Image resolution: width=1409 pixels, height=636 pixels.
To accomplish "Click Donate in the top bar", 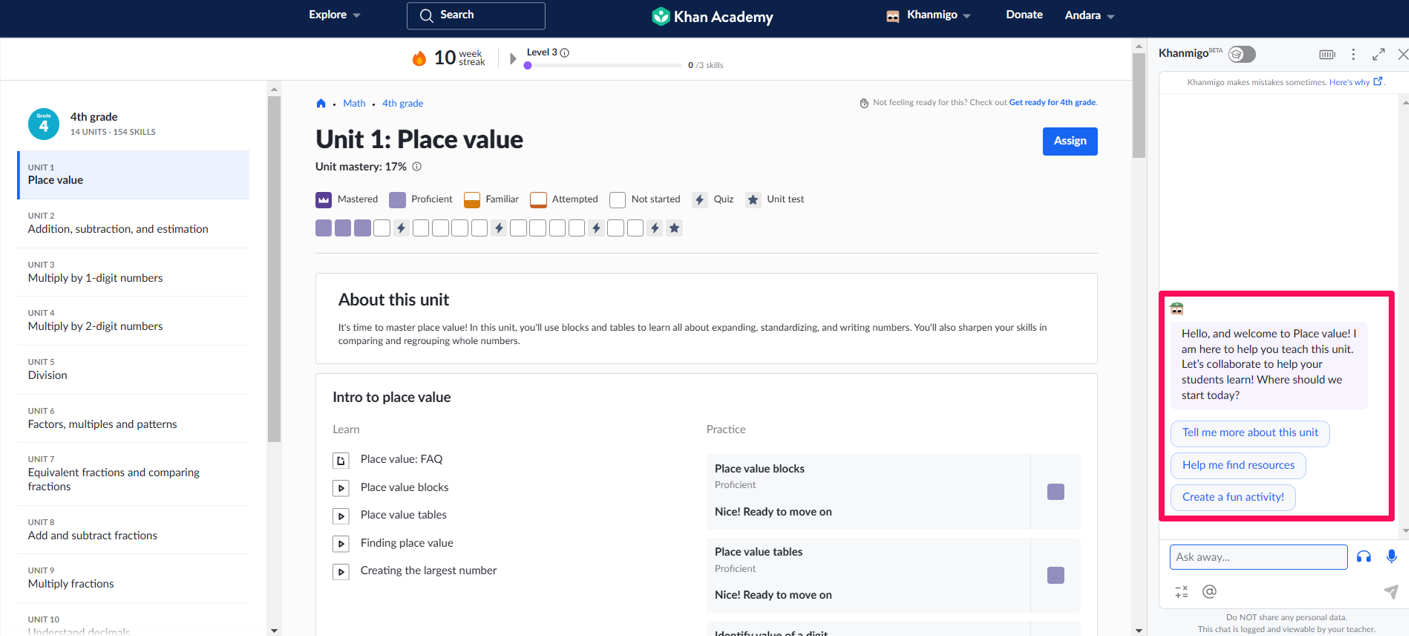I will pos(1024,15).
